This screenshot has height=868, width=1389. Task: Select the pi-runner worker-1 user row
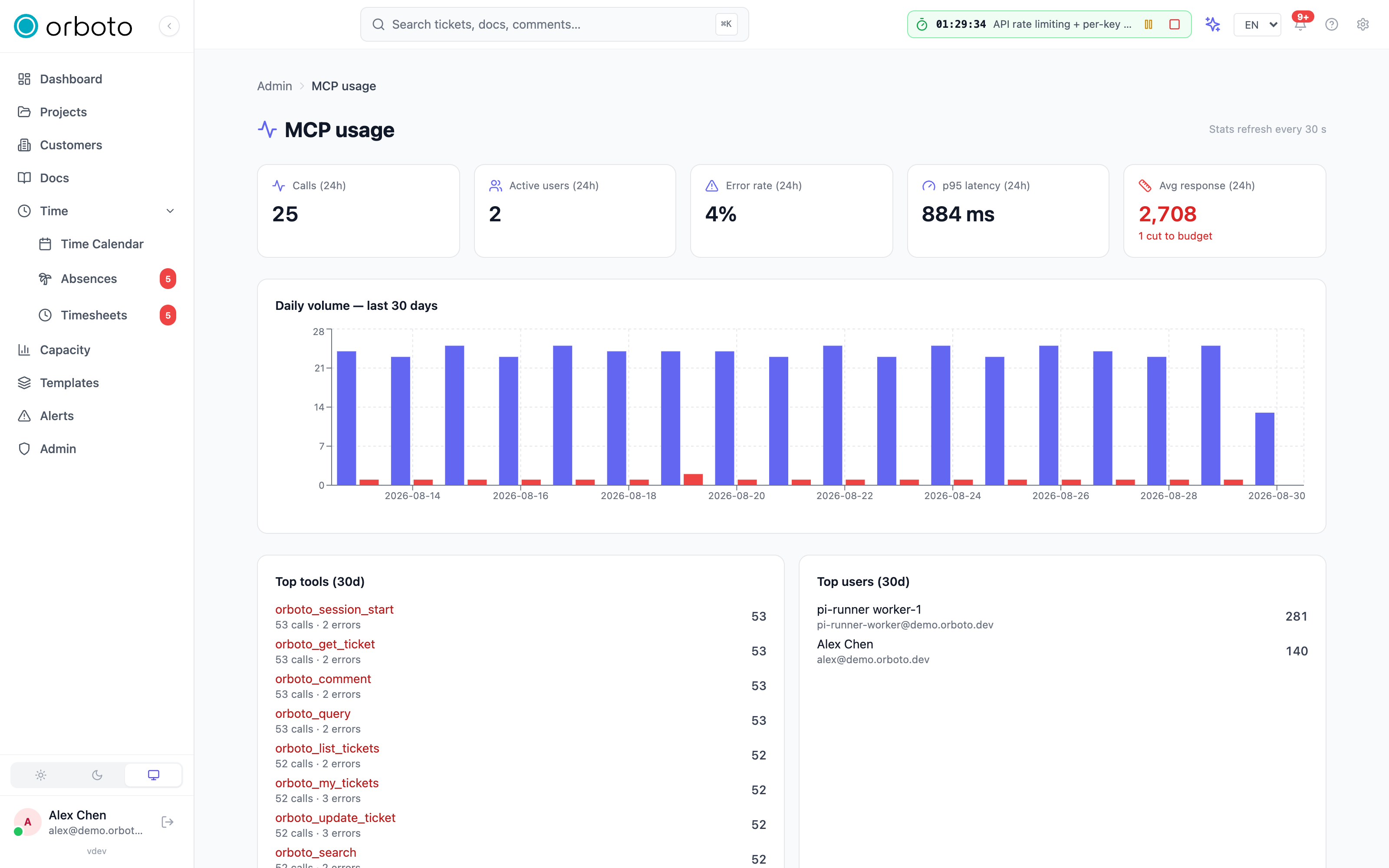point(1062,617)
